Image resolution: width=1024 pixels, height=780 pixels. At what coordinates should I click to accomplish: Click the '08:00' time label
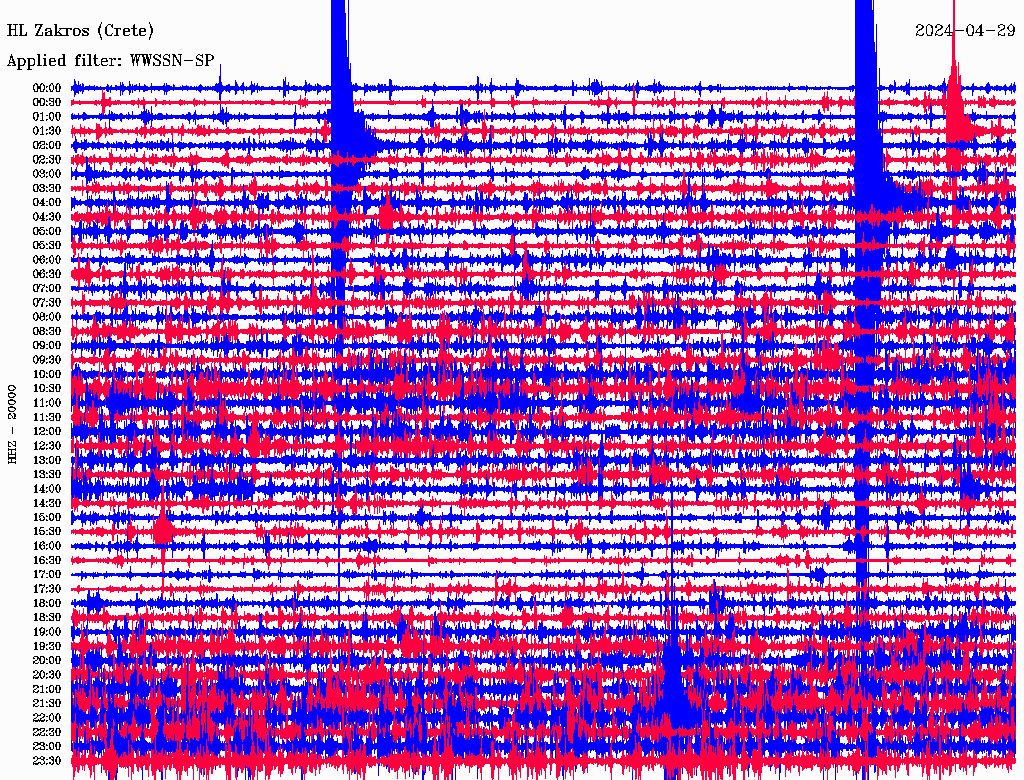pyautogui.click(x=47, y=317)
